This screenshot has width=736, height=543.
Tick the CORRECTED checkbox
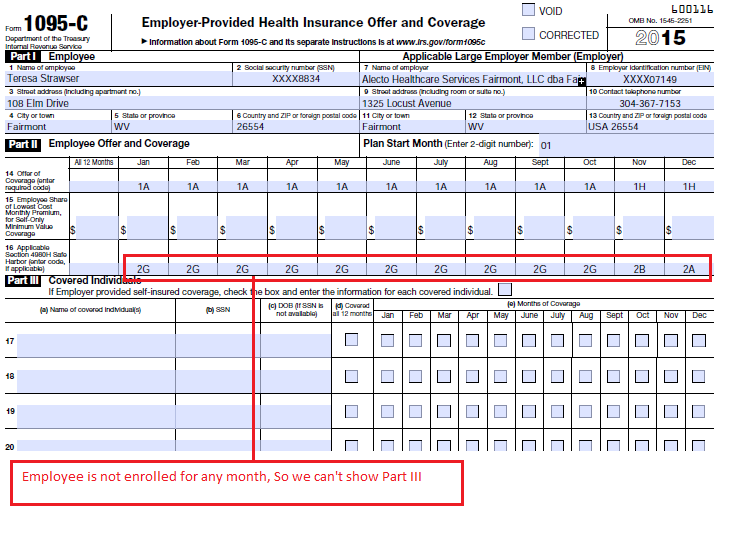[x=528, y=34]
